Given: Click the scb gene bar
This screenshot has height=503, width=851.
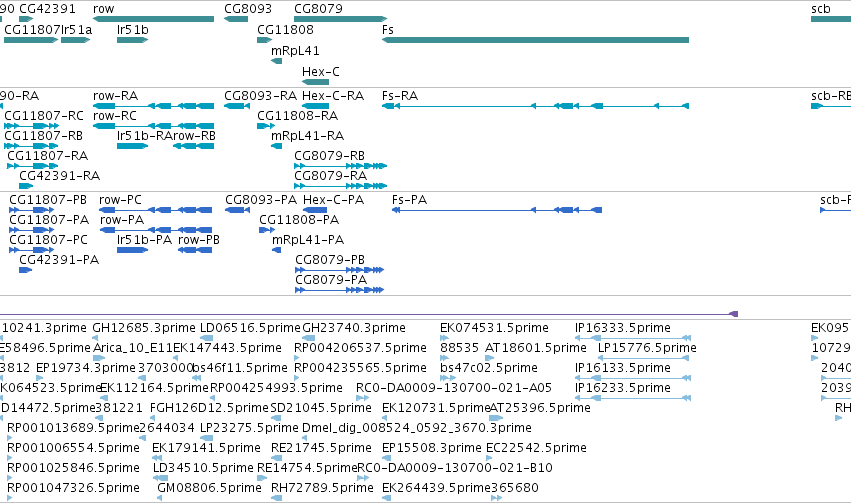Looking at the screenshot, I should click(831, 19).
